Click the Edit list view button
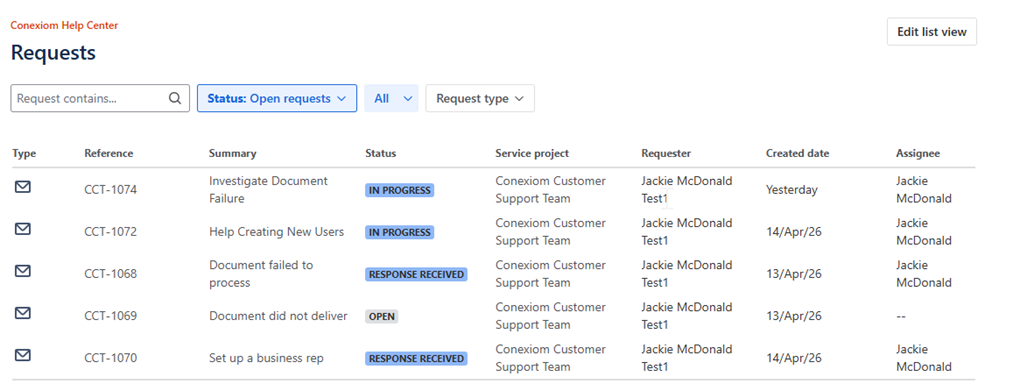The height and width of the screenshot is (391, 1013). (x=932, y=32)
